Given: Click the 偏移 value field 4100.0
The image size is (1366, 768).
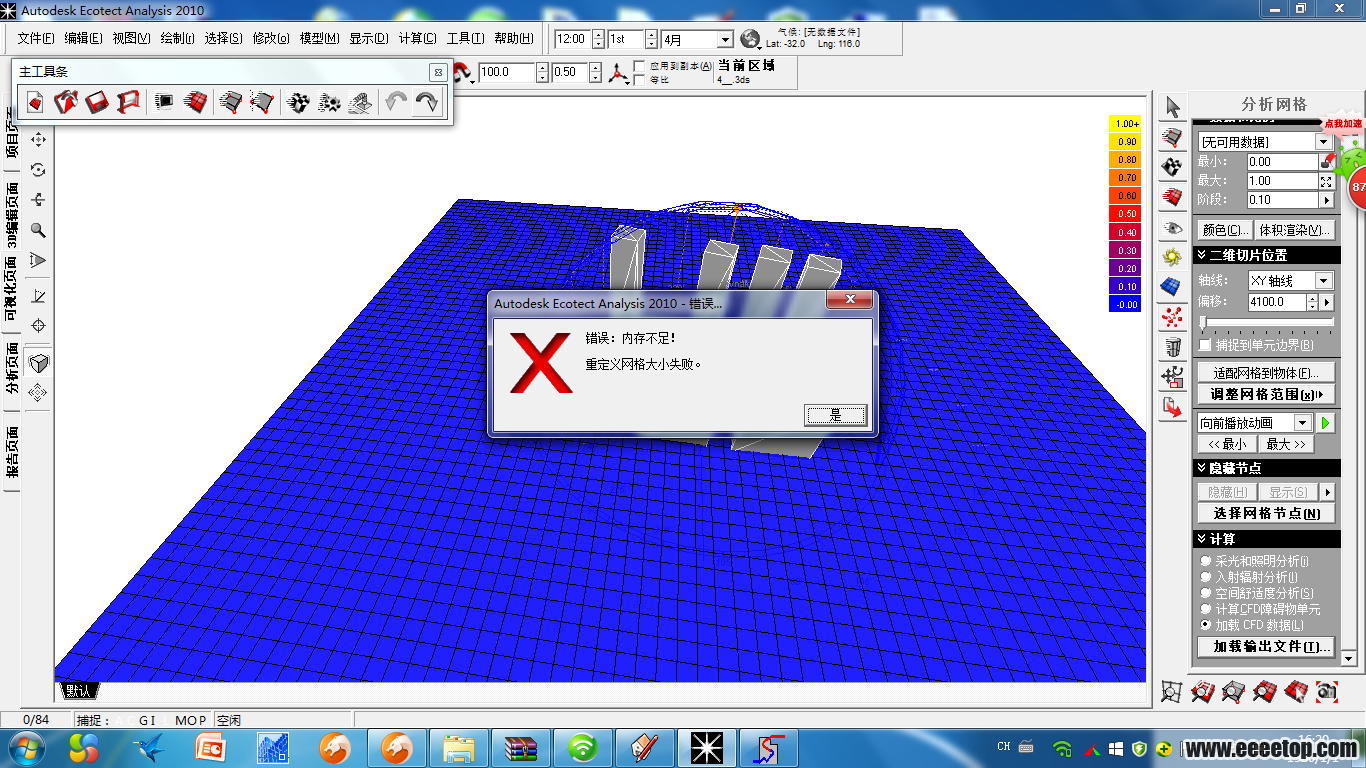Looking at the screenshot, I should (1277, 301).
